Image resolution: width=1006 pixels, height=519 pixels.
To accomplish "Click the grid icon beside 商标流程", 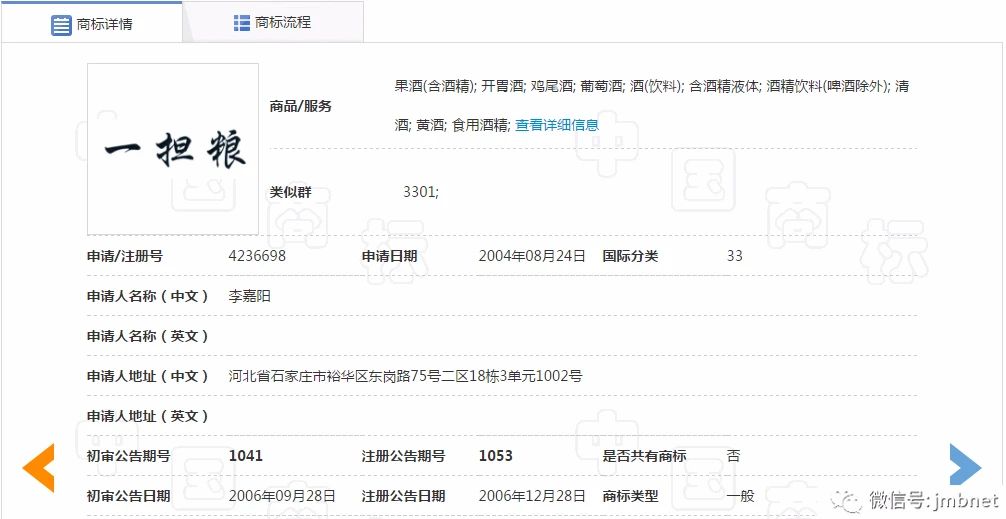I will 241,23.
